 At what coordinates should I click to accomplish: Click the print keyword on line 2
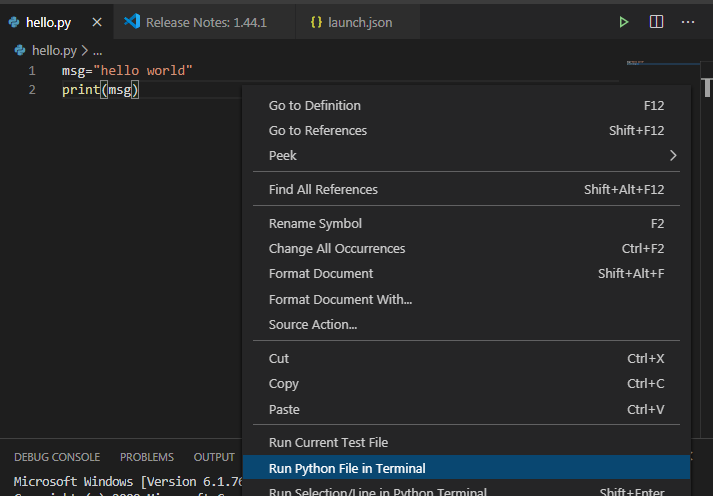tap(81, 90)
